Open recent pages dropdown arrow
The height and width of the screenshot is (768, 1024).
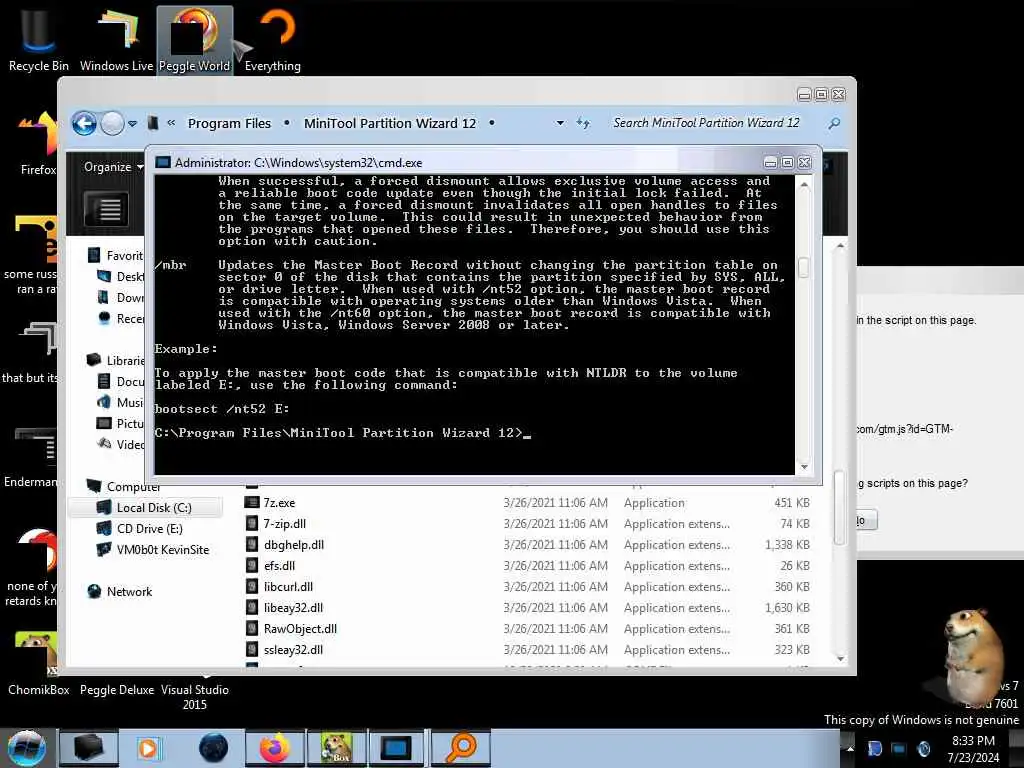133,123
